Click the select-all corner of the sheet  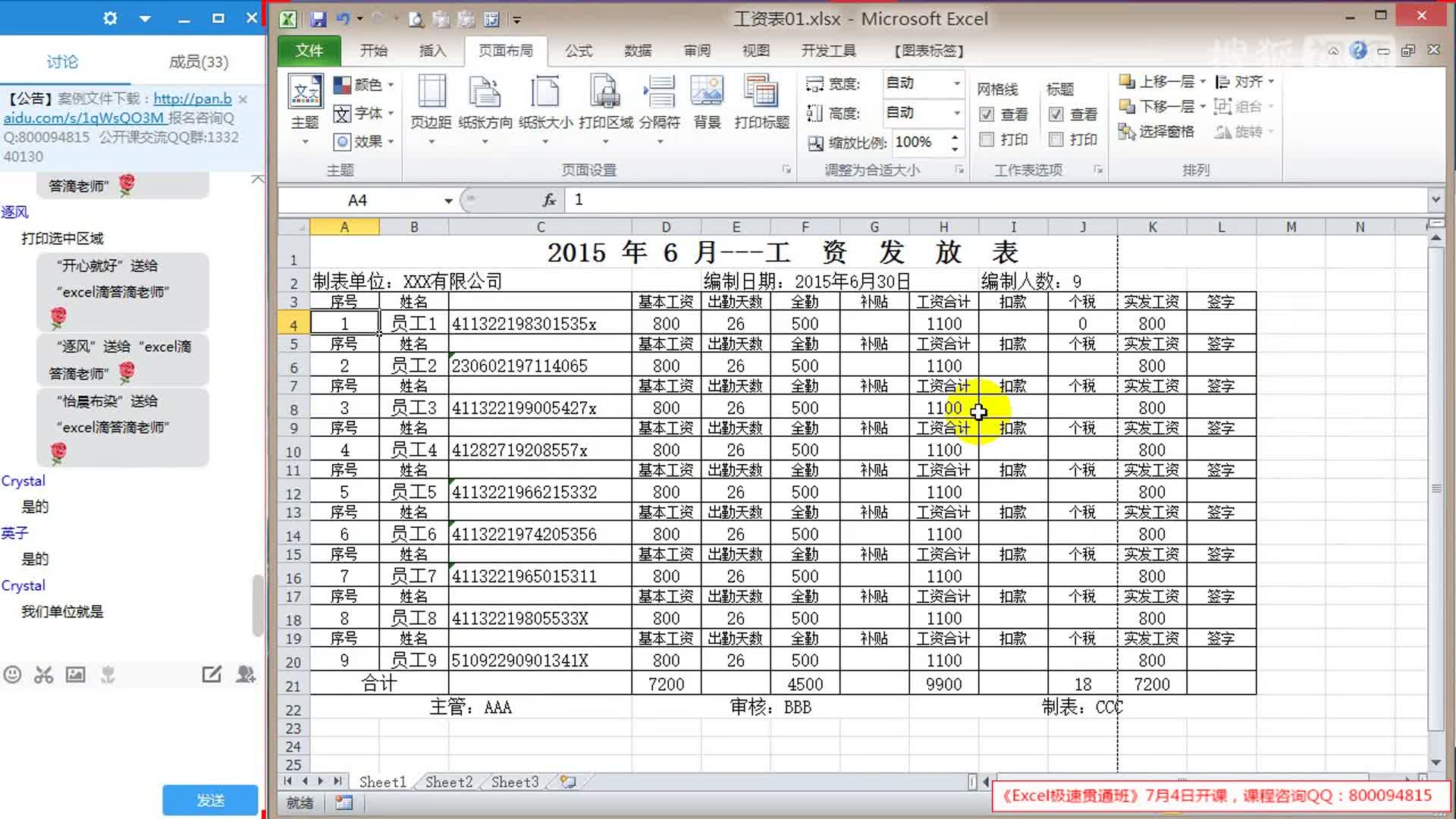294,227
